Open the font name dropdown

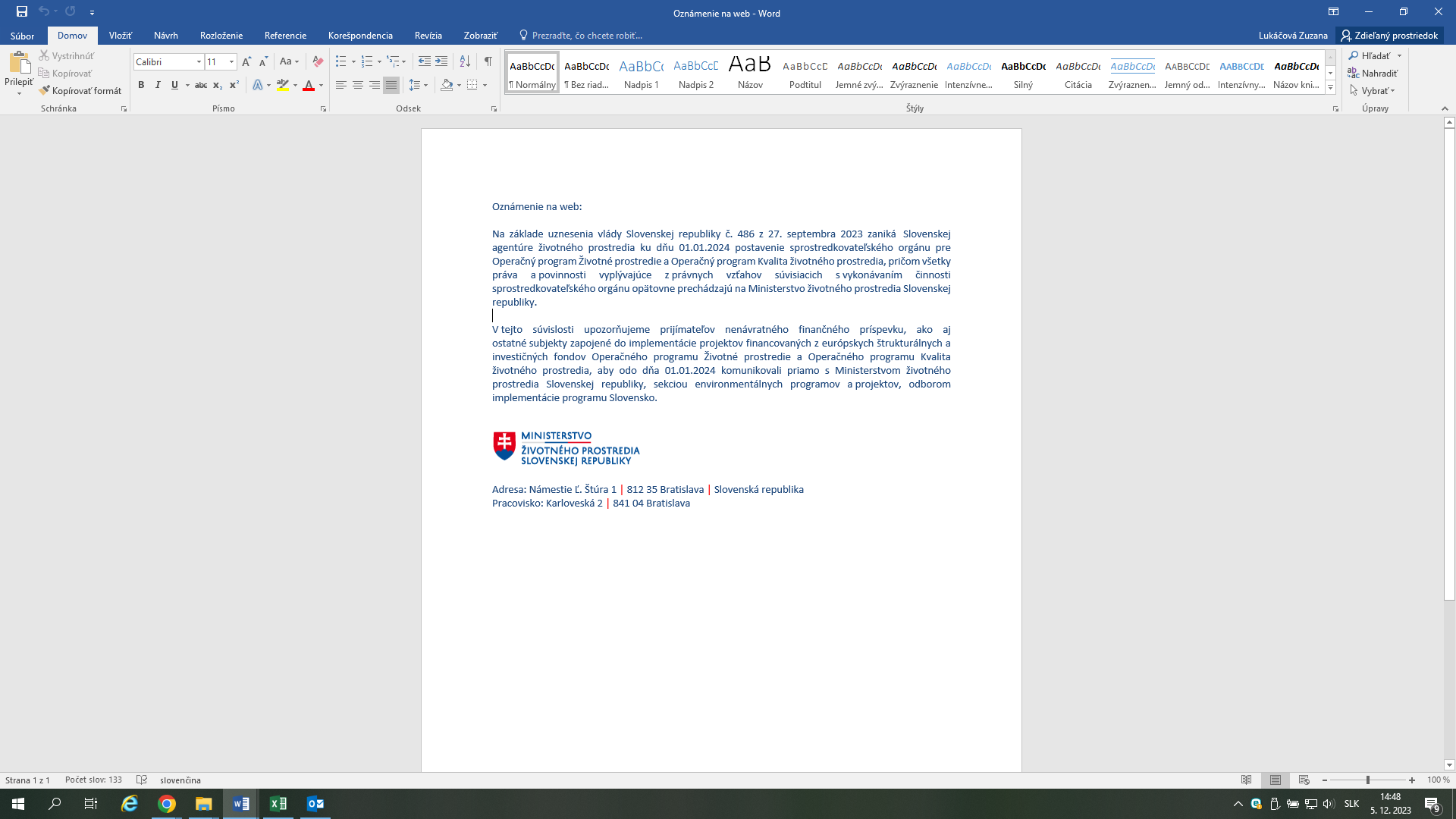click(199, 62)
